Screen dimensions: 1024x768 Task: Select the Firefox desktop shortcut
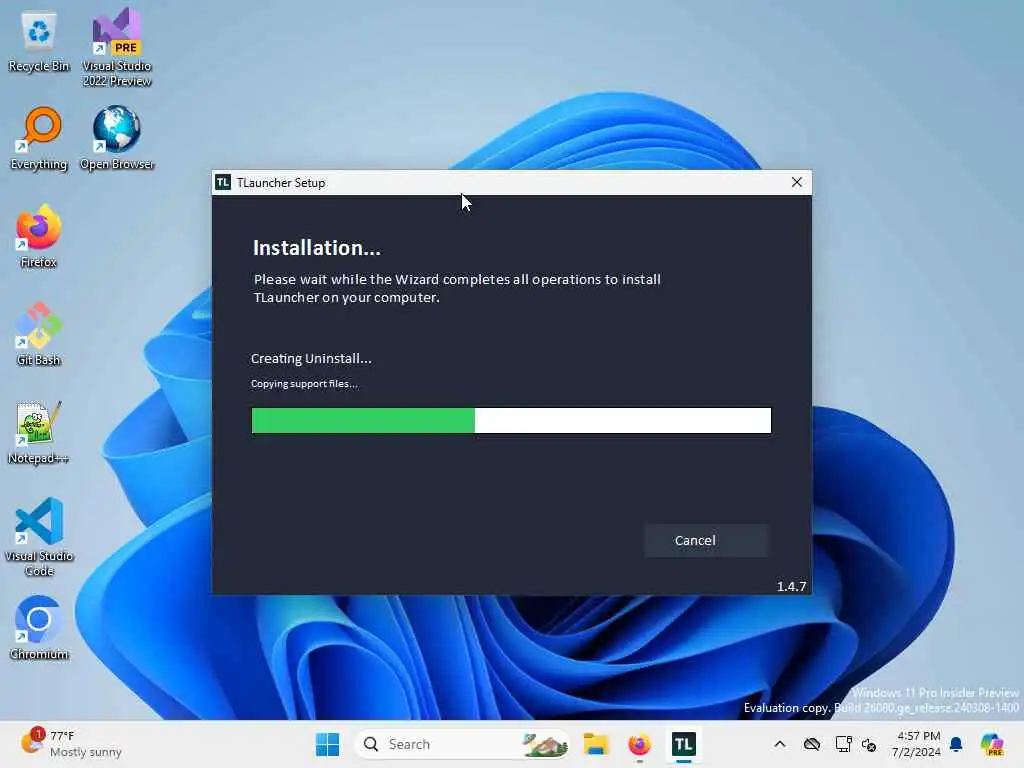click(x=39, y=237)
